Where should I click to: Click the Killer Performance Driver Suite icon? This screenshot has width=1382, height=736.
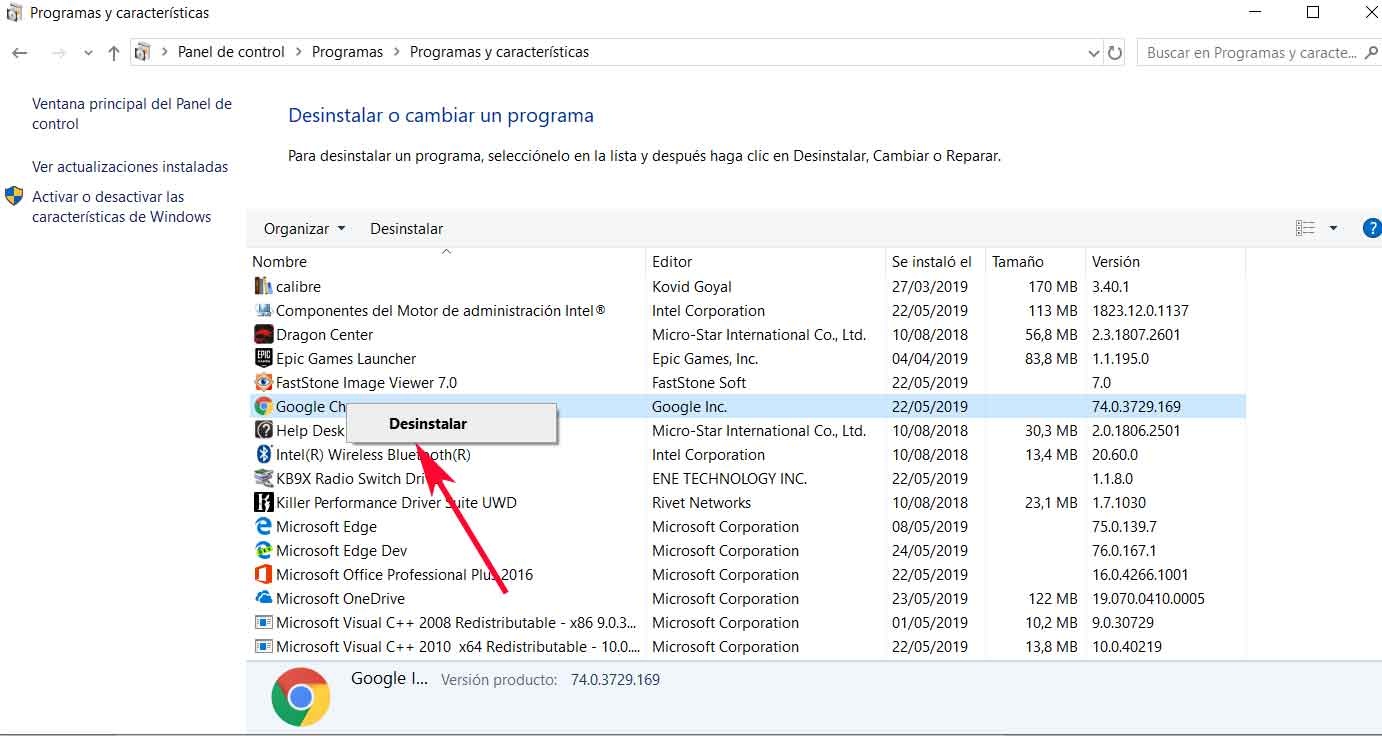[x=264, y=503]
